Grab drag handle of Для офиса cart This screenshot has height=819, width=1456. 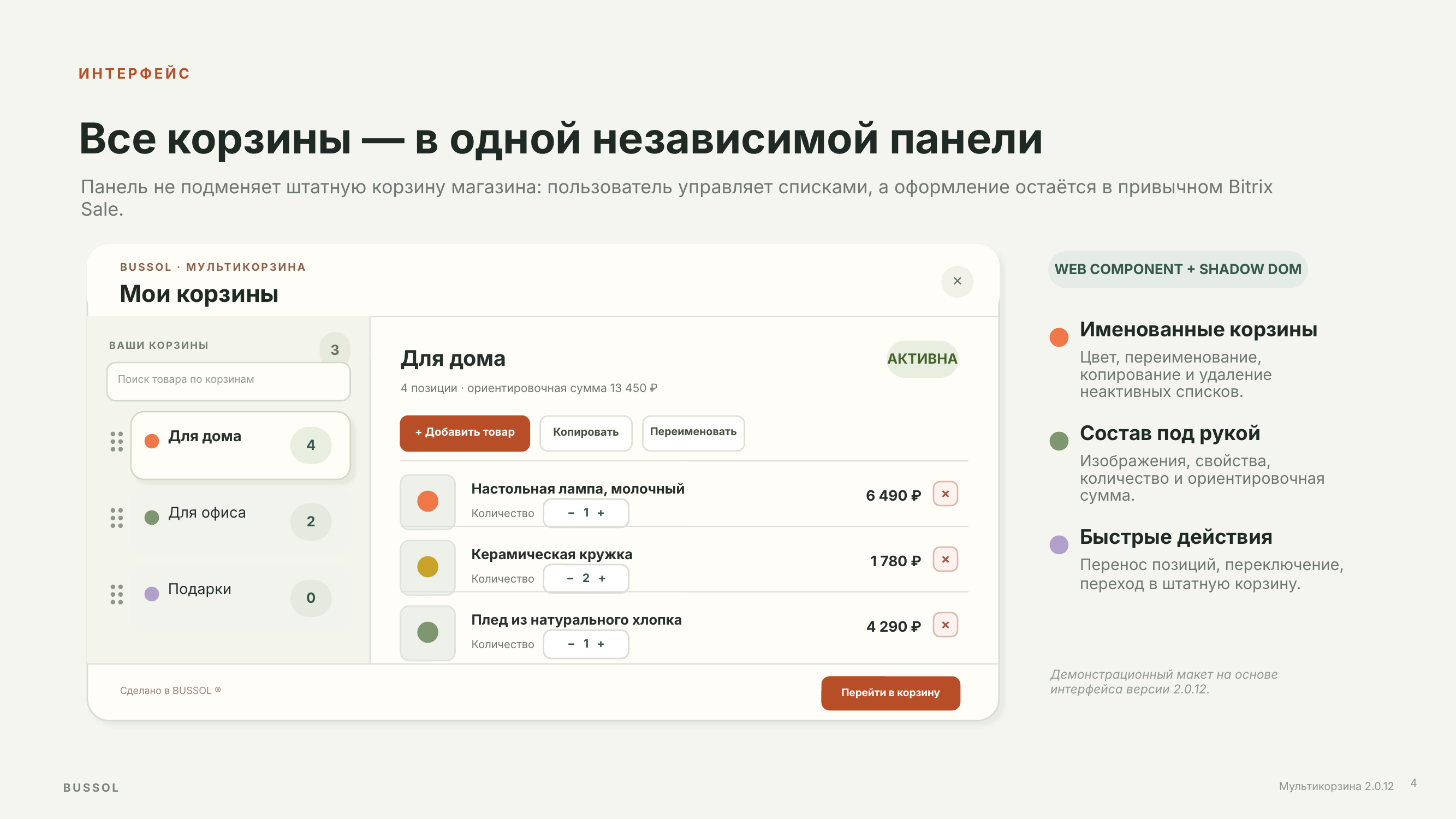(x=116, y=518)
